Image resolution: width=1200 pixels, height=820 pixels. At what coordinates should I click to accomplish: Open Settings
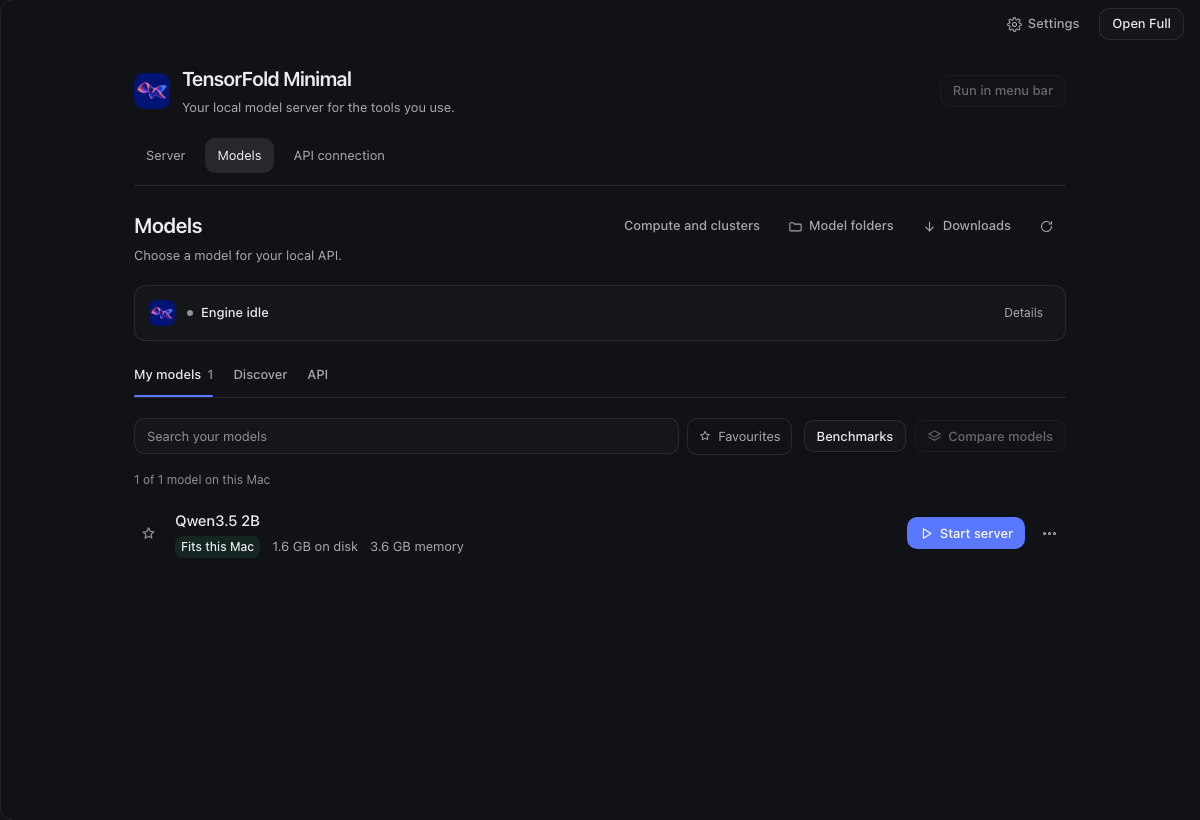pos(1043,24)
